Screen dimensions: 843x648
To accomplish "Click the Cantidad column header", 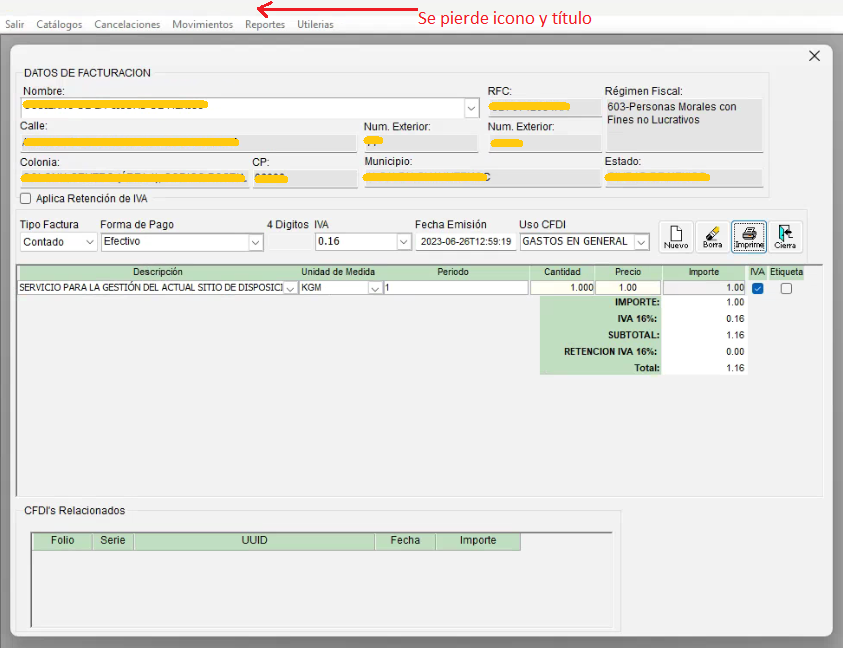I will (x=562, y=272).
